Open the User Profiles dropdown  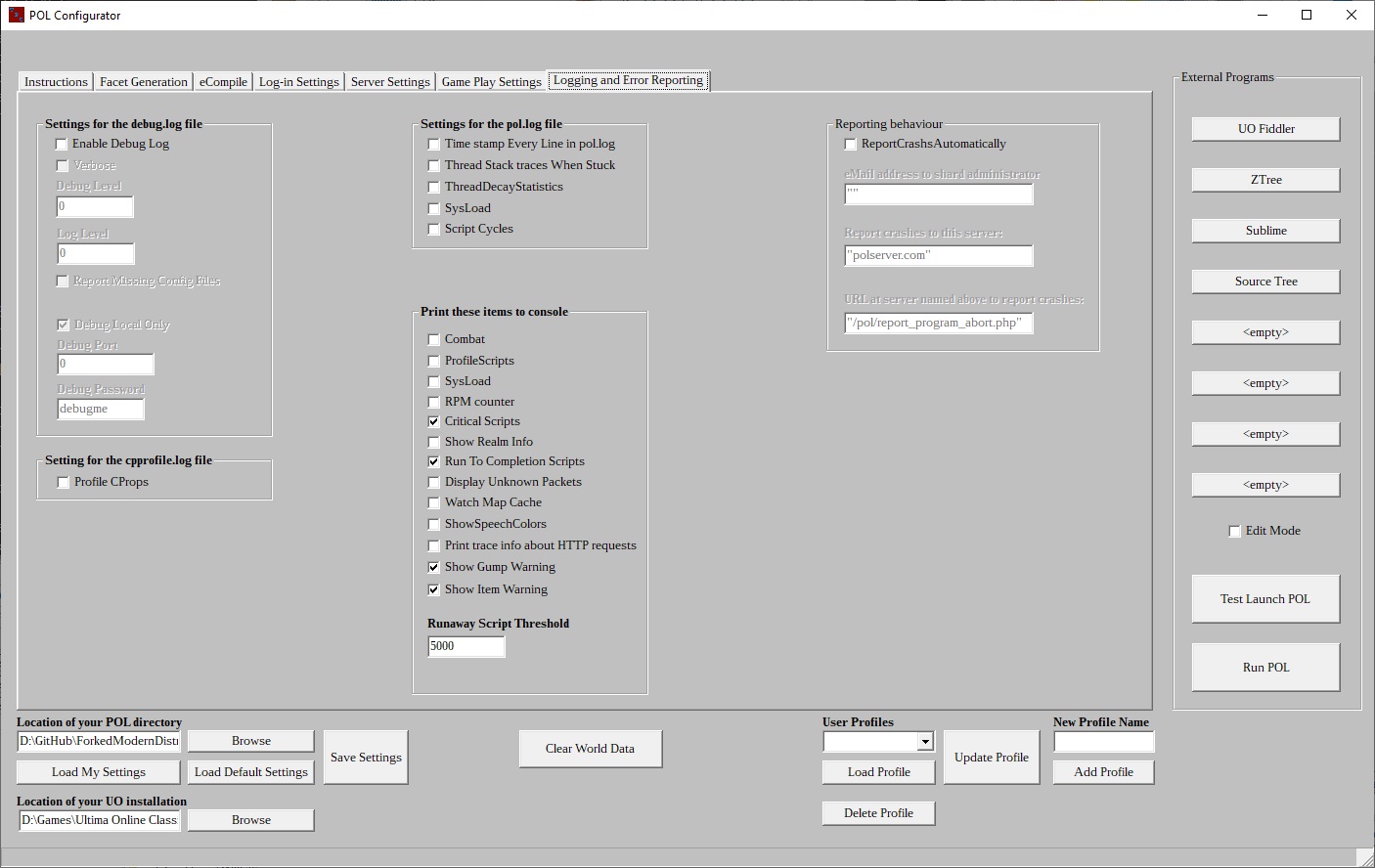924,742
